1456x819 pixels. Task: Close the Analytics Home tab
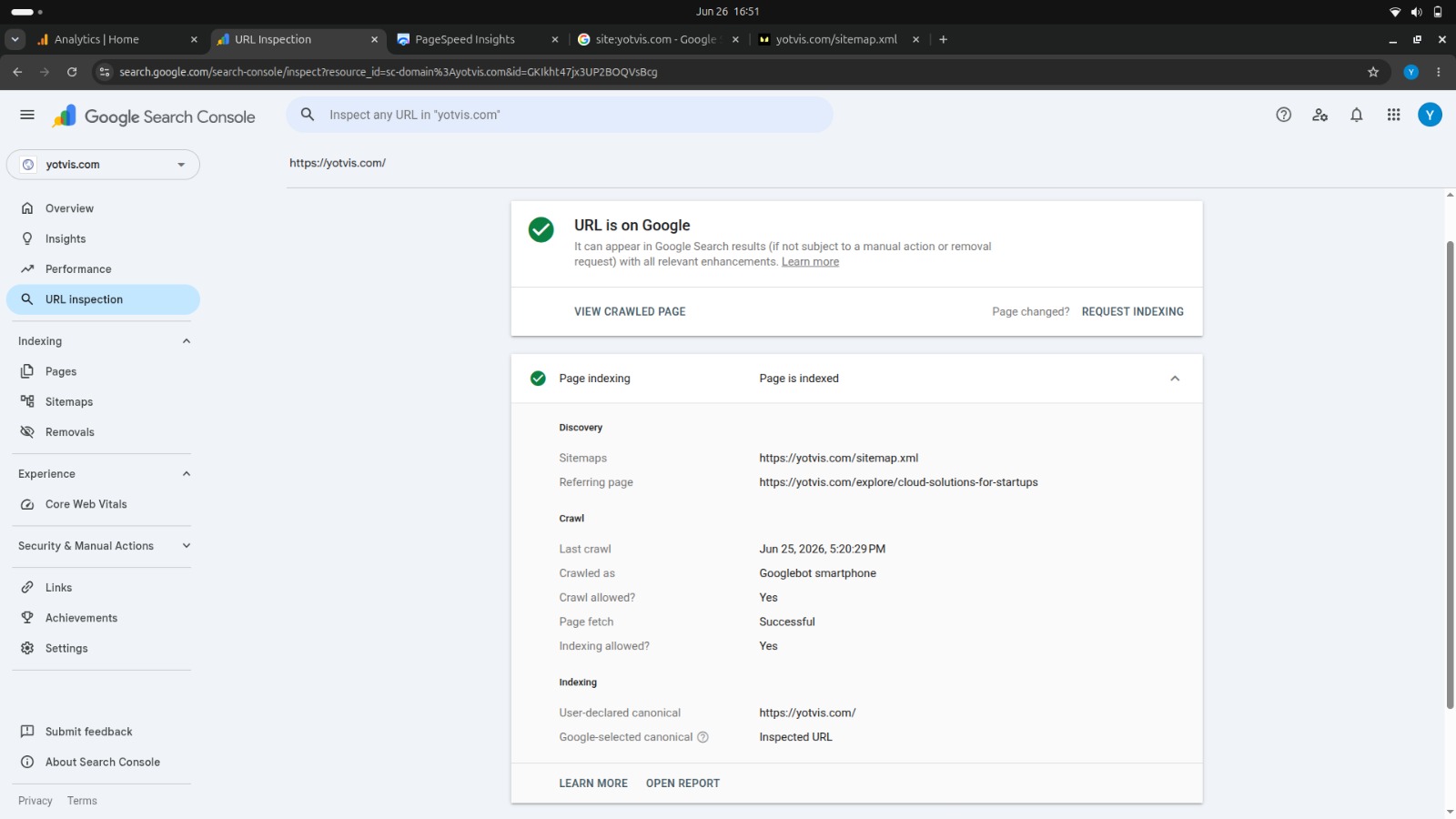coord(194,39)
